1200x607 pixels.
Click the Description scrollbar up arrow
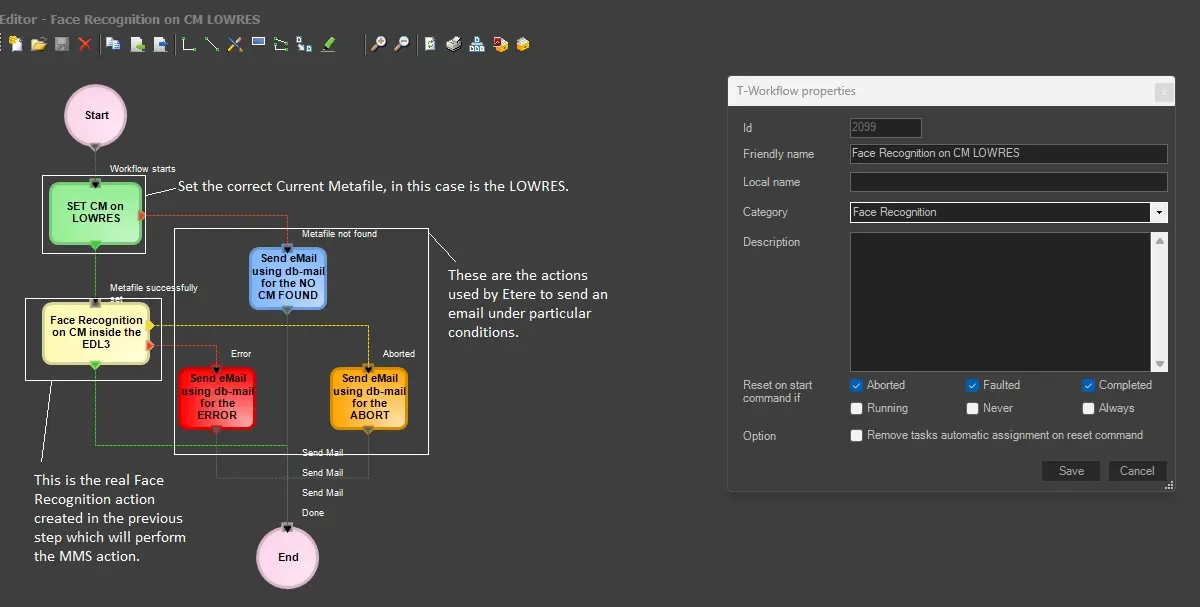click(1160, 241)
